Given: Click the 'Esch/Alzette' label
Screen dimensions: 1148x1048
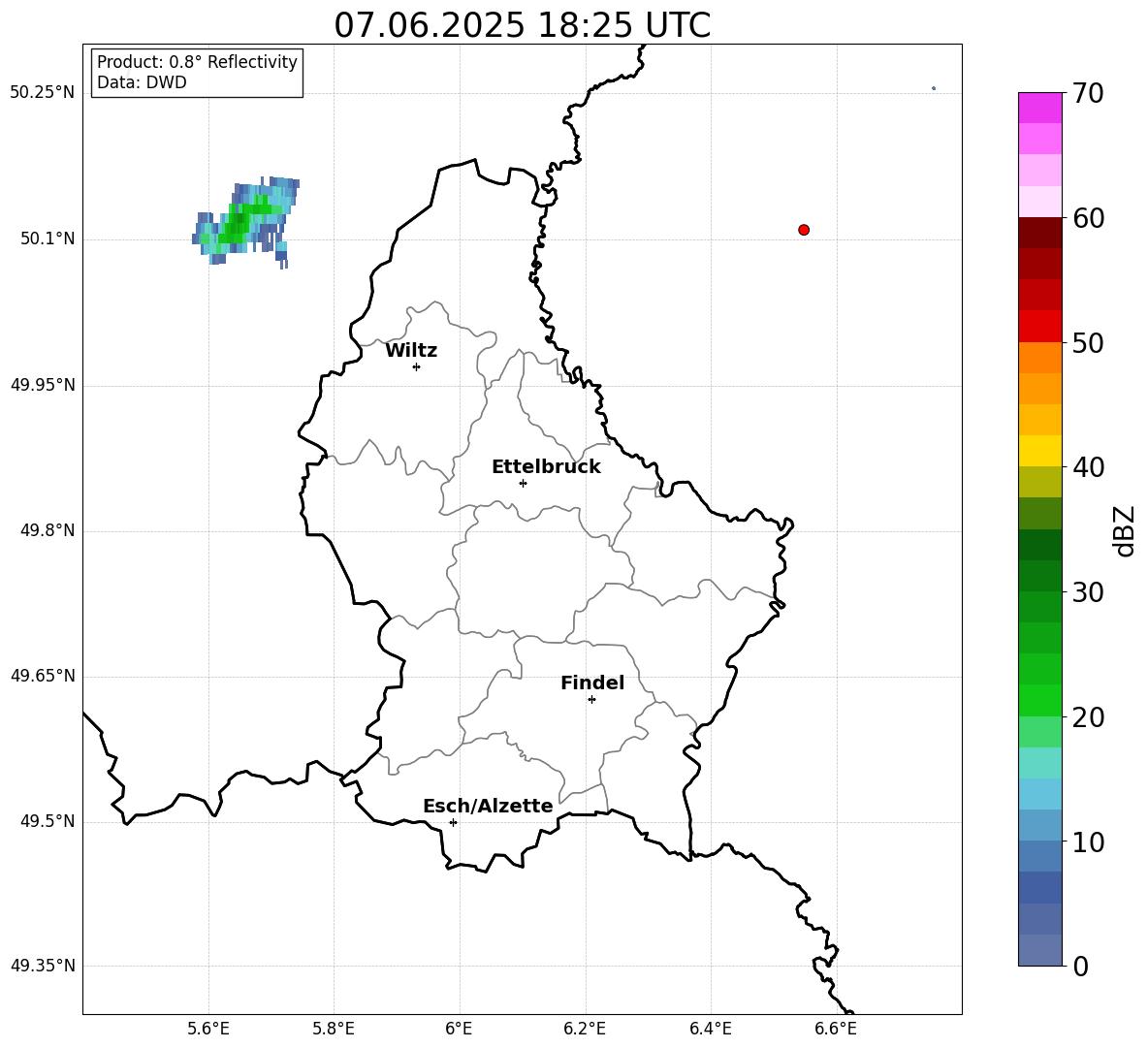Looking at the screenshot, I should (488, 806).
